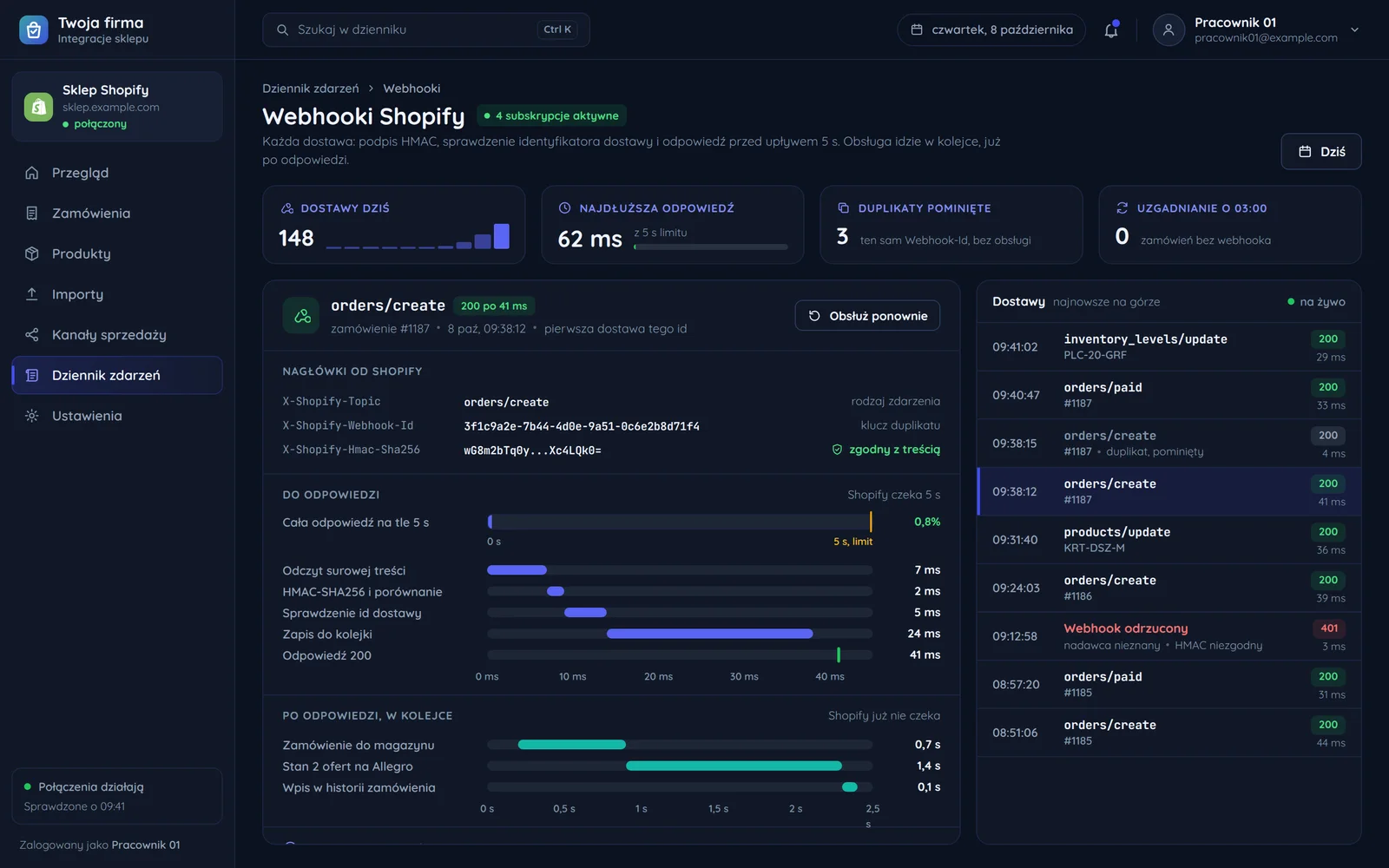1389x868 pixels.
Task: Click the Produkty box icon
Action: coord(32,253)
